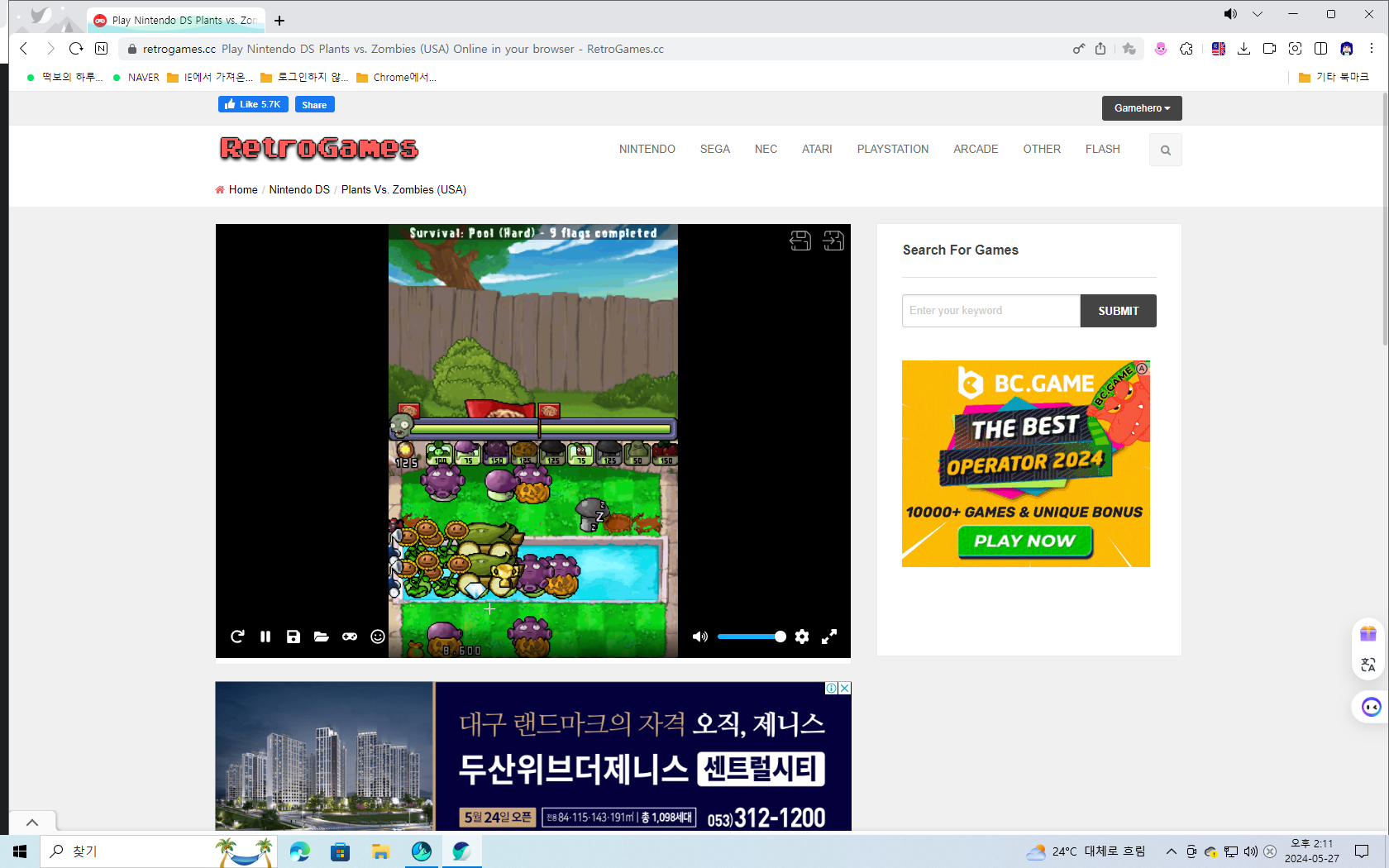Image resolution: width=1389 pixels, height=868 pixels.
Task: Bookmark this page with star icon
Action: click(1129, 49)
